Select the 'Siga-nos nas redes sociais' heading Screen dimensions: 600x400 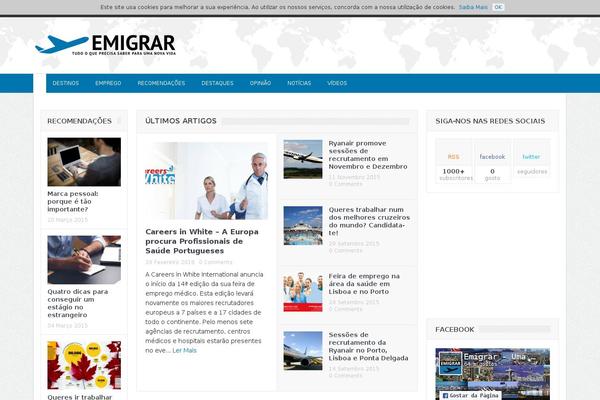pos(490,121)
